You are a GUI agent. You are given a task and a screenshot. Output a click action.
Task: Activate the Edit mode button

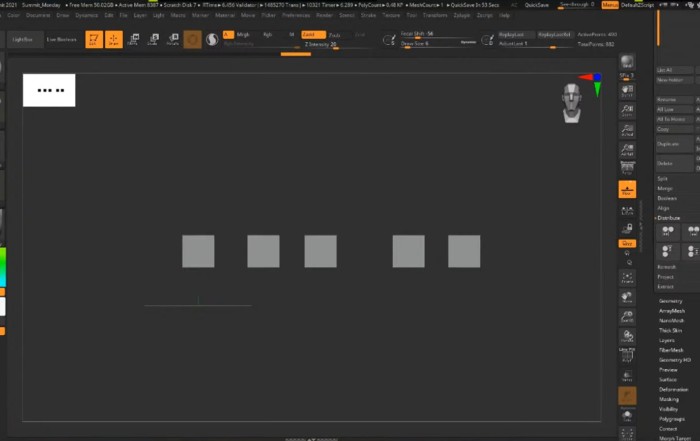pyautogui.click(x=93, y=39)
